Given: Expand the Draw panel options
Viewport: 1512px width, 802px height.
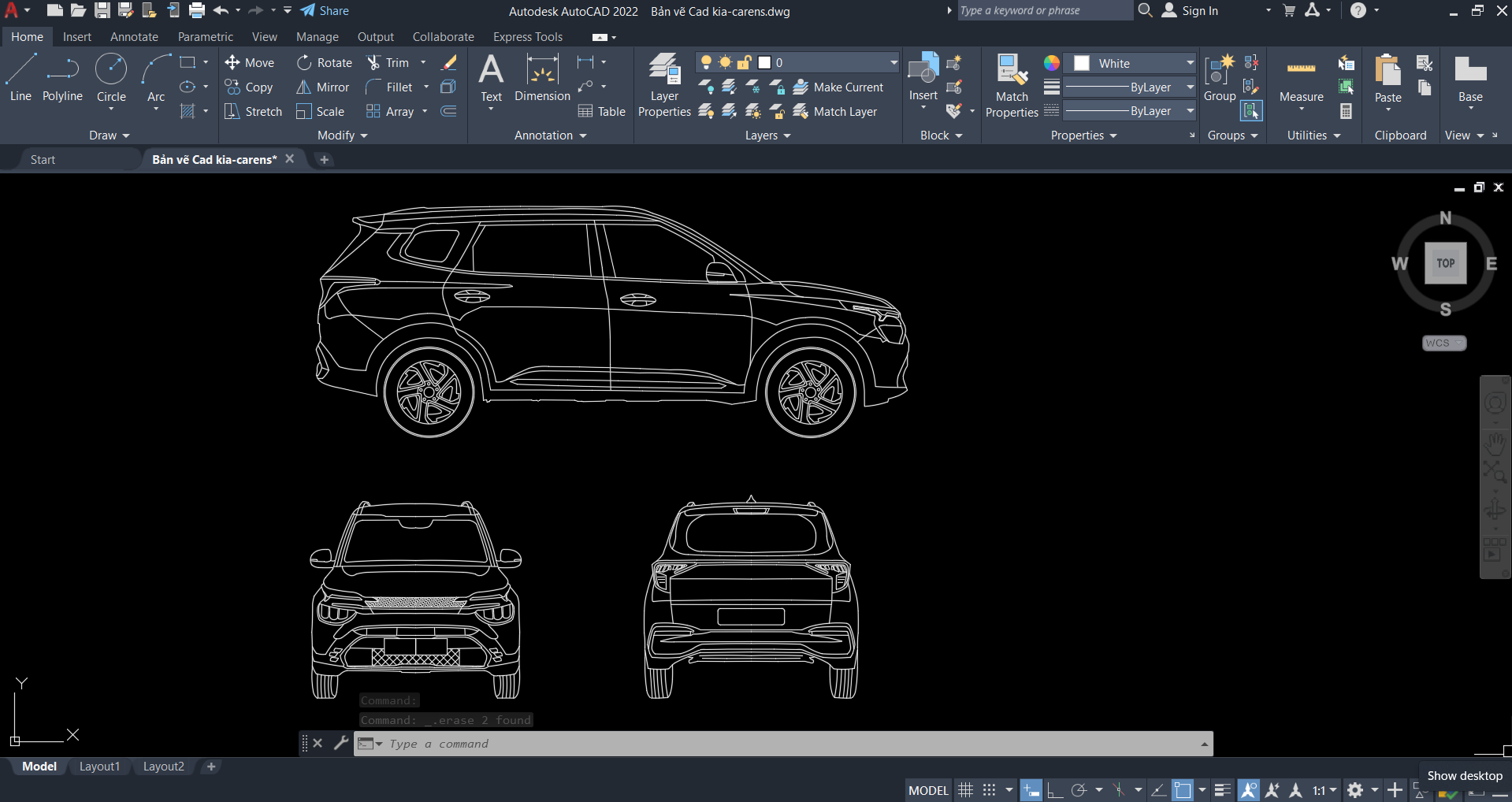Looking at the screenshot, I should pos(124,135).
